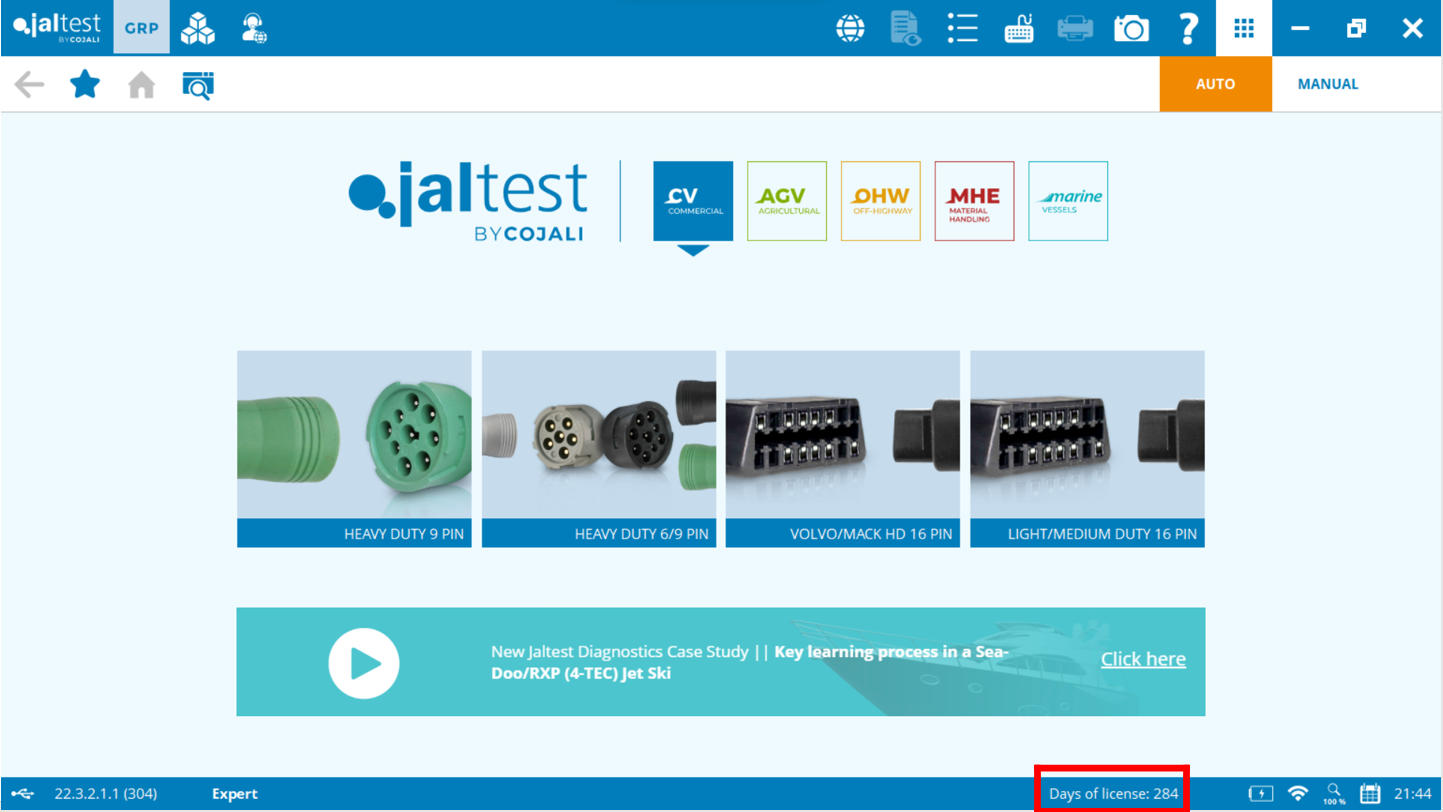Open the apps grid menu icon
The width and height of the screenshot is (1443, 812).
click(1244, 28)
